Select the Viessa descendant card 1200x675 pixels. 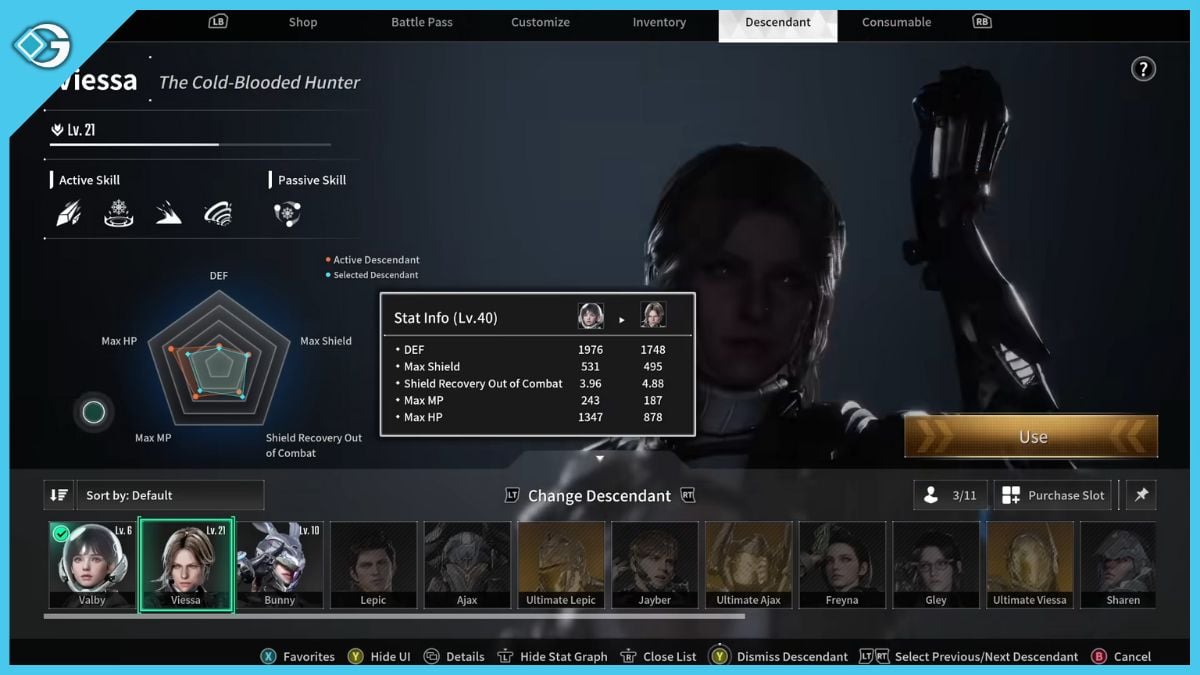(186, 565)
